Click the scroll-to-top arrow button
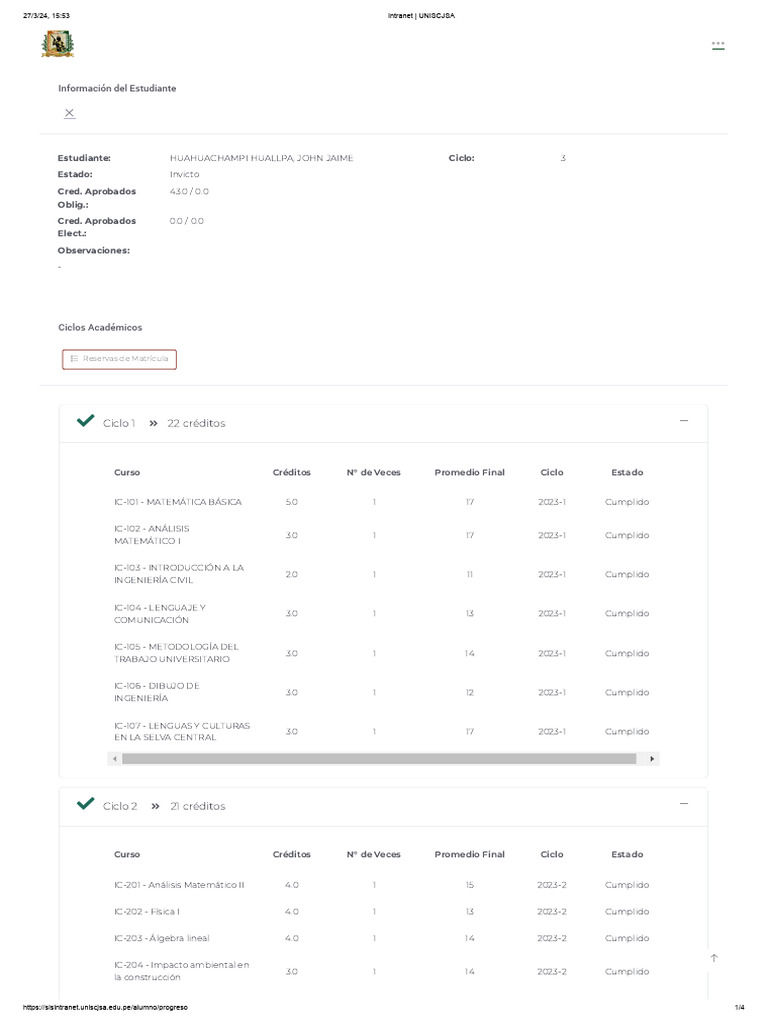Screen dimensions: 768x1024 tap(714, 958)
